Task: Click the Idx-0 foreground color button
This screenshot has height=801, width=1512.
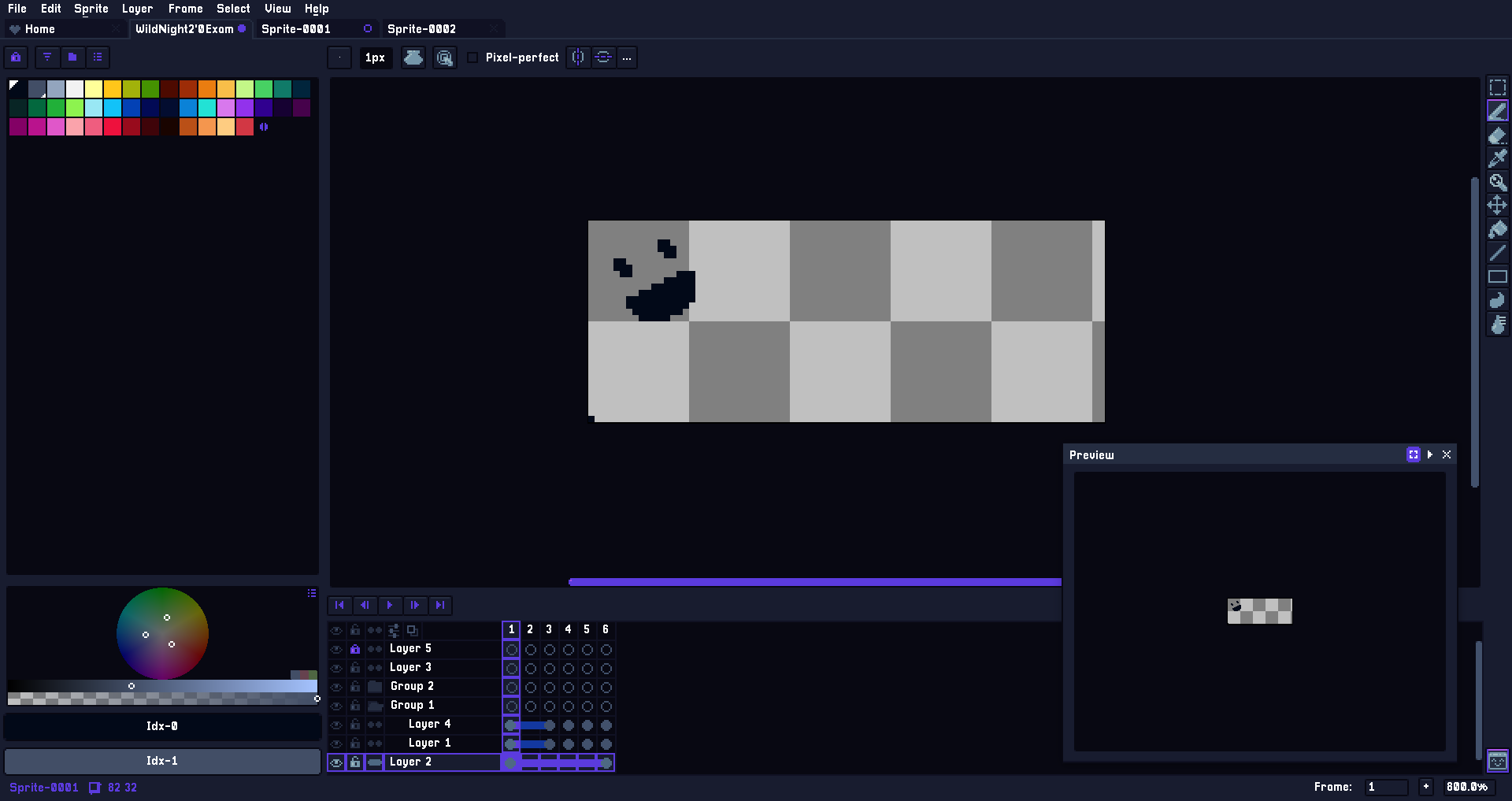Action: tap(162, 726)
